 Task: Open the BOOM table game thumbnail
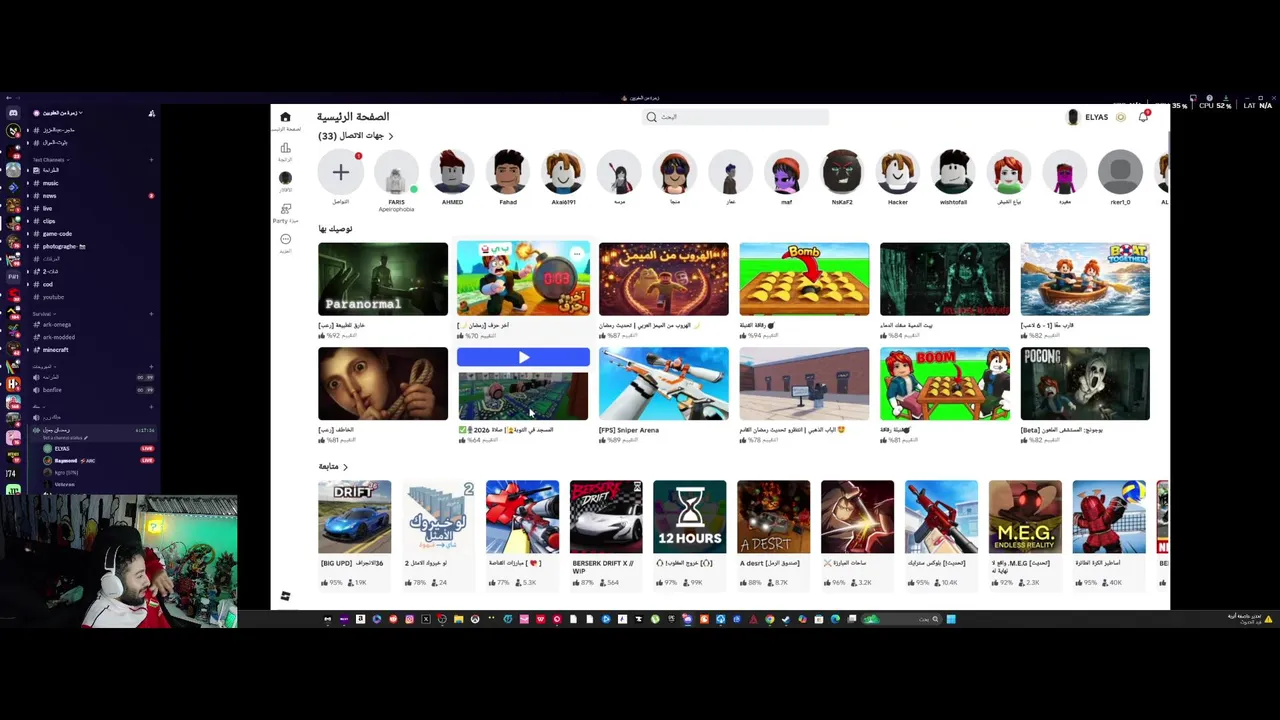click(x=945, y=384)
